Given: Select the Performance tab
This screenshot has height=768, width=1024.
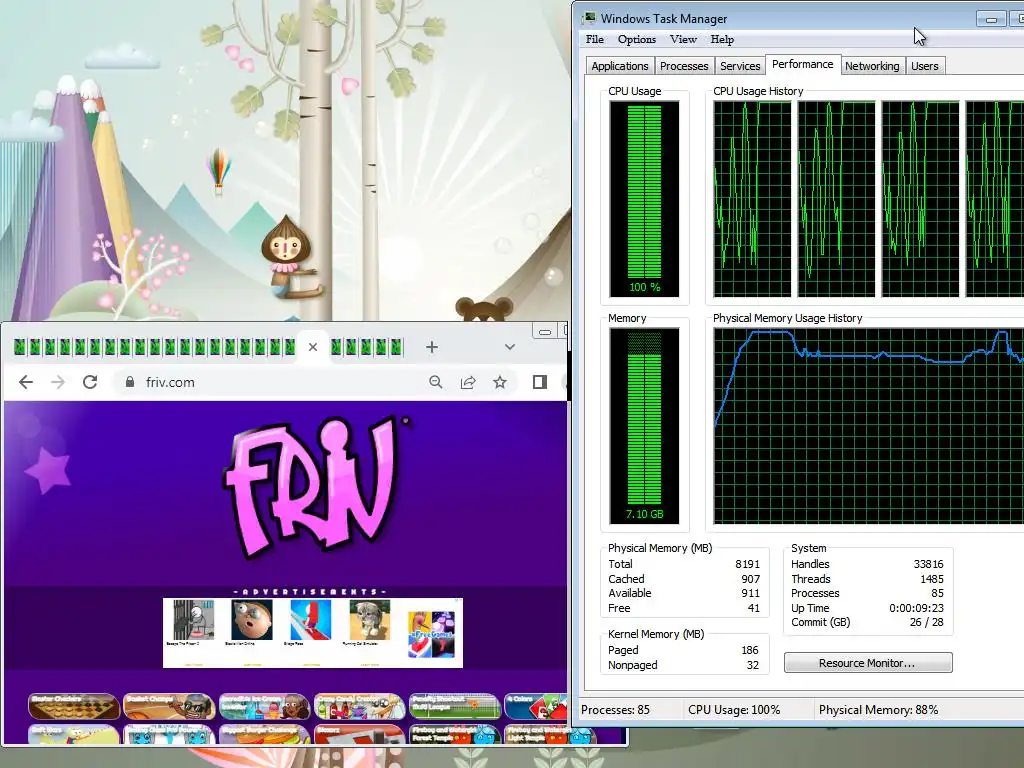Looking at the screenshot, I should pyautogui.click(x=803, y=64).
